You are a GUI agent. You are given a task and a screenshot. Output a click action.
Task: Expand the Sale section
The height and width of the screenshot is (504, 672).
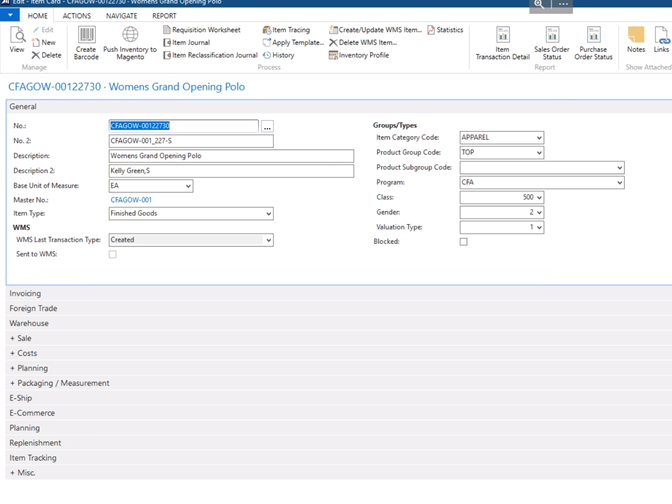(x=339, y=339)
